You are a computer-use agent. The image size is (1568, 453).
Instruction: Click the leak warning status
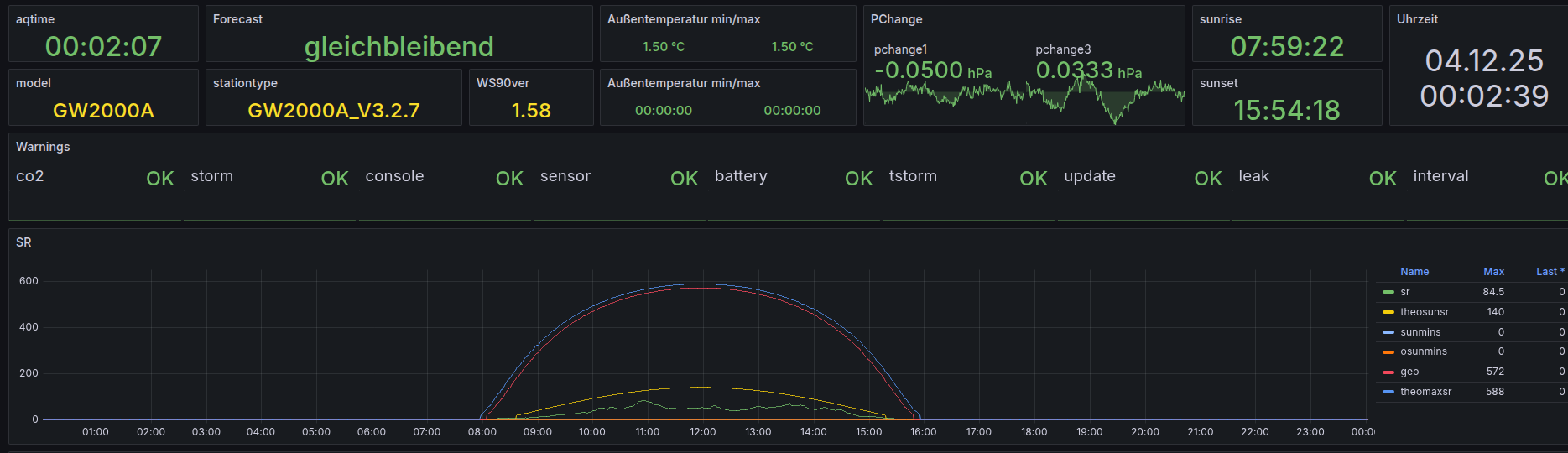tap(1383, 179)
